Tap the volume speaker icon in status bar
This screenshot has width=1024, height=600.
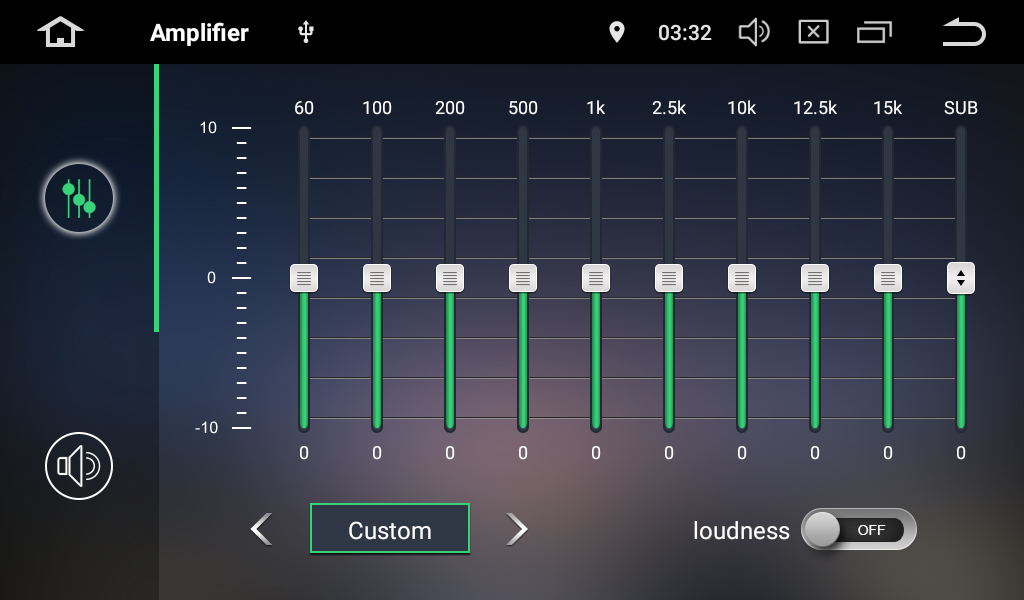point(753,32)
